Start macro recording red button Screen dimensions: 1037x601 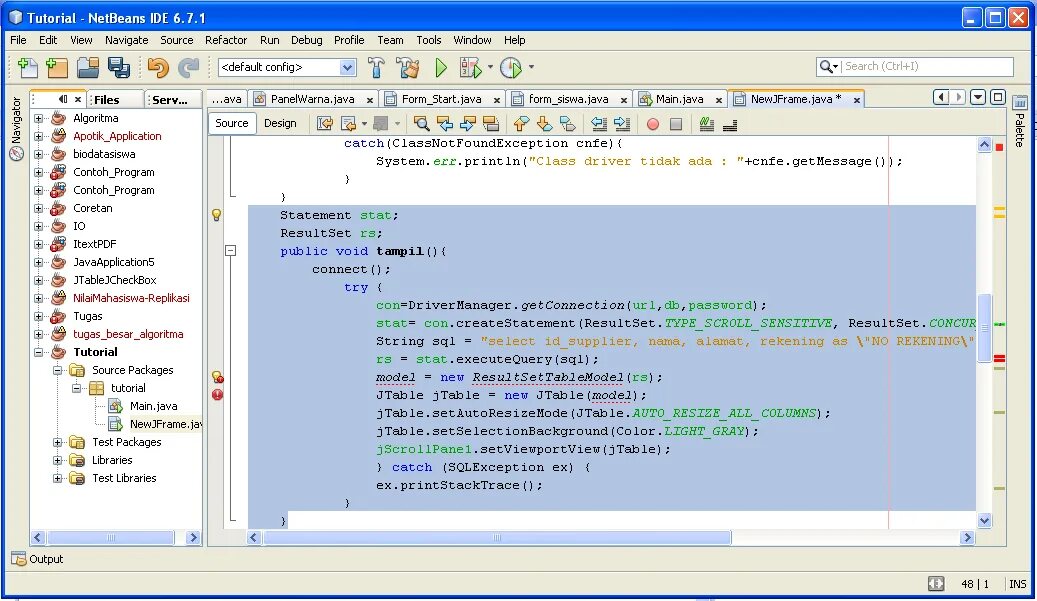pos(653,124)
